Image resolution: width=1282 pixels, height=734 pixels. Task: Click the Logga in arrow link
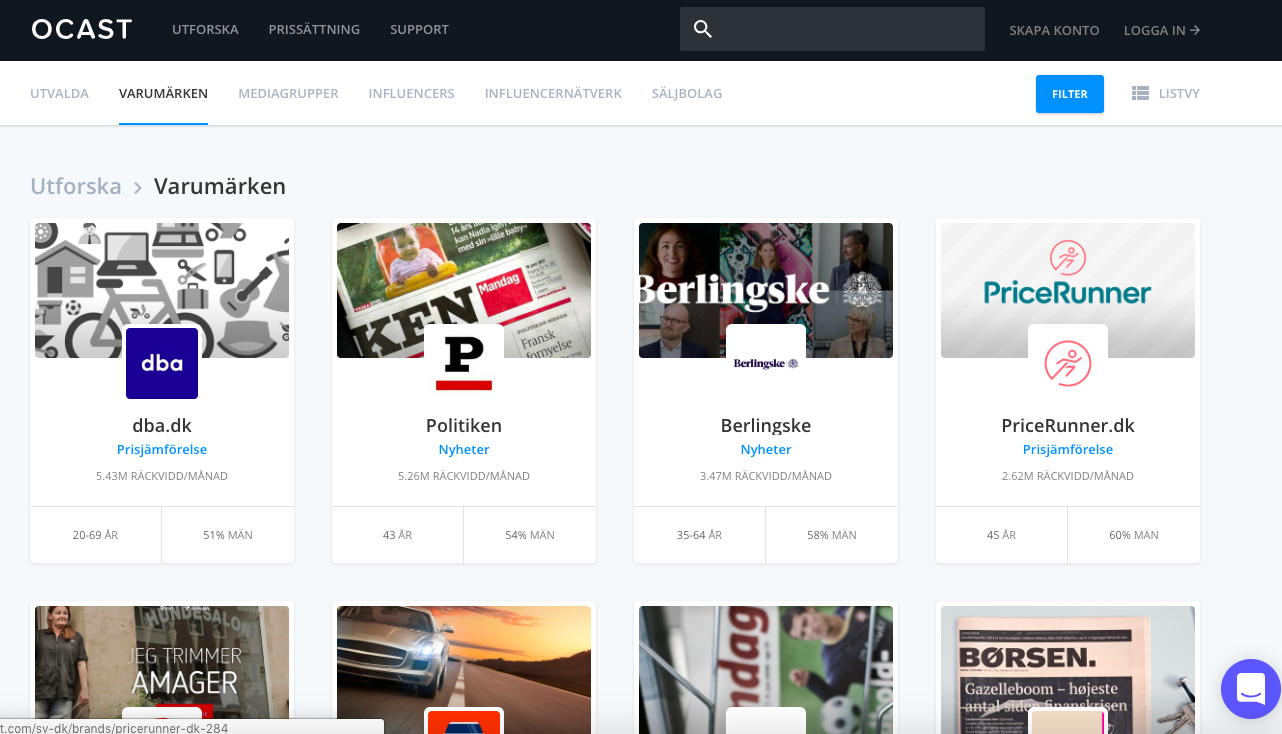point(1162,30)
